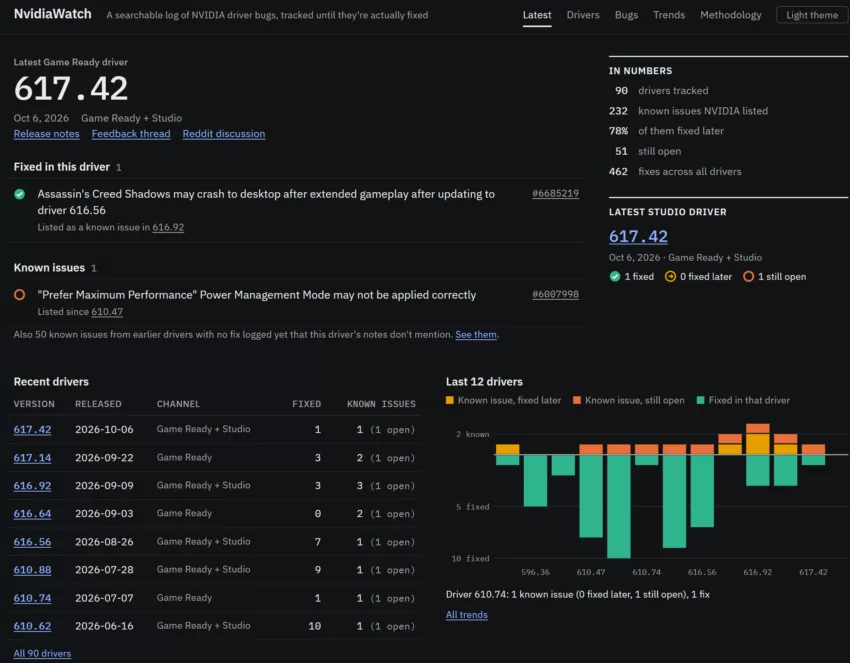Click the yellow '0 fixed later' arrow icon
The width and height of the screenshot is (850, 663).
pos(670,276)
